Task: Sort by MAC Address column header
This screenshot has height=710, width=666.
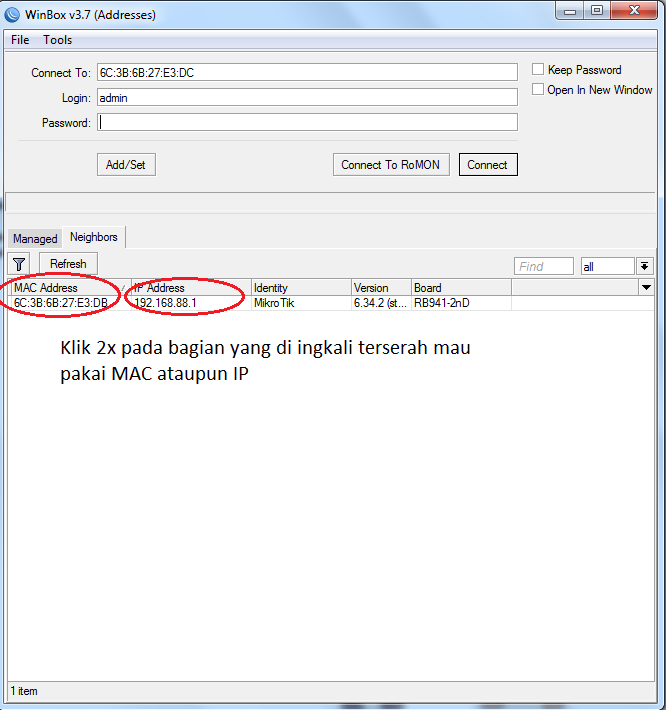Action: [x=70, y=288]
